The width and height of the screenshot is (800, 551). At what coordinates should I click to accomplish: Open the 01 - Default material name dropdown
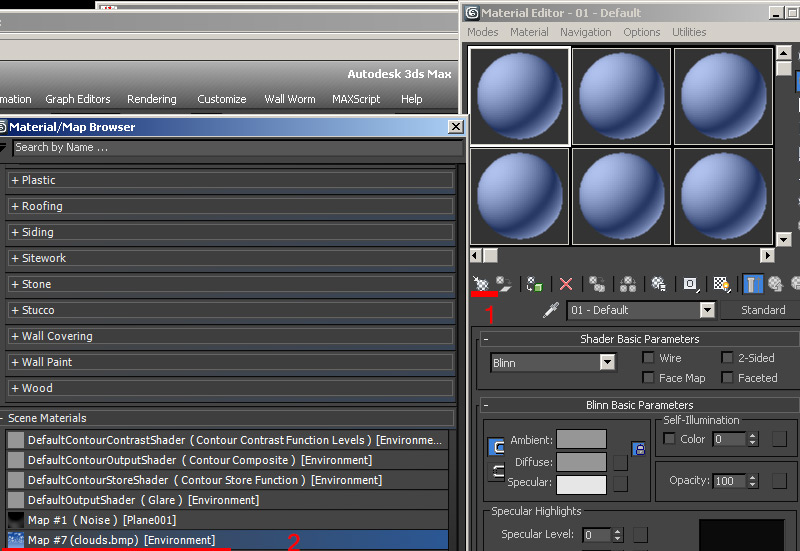[x=707, y=310]
